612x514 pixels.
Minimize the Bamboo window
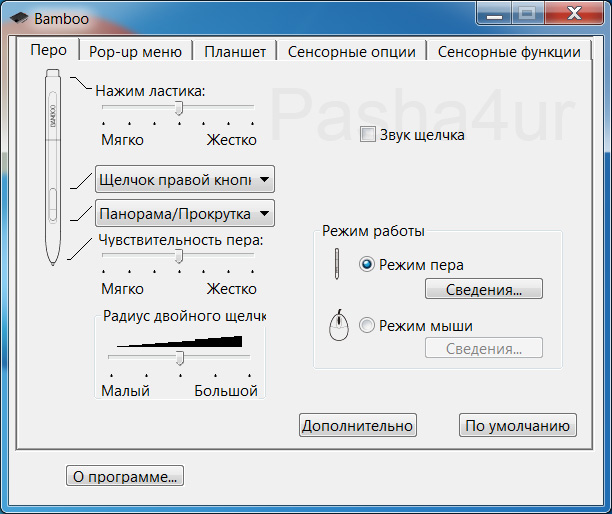494,14
